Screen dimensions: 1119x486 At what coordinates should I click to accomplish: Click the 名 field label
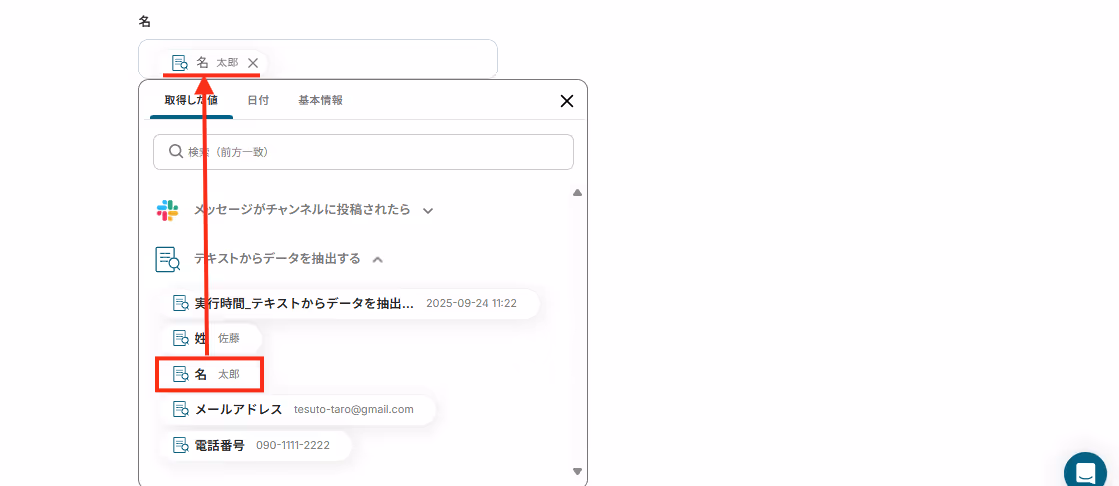click(x=145, y=21)
